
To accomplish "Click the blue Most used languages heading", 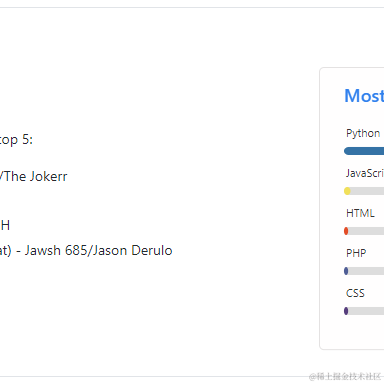I will pyautogui.click(x=364, y=96).
